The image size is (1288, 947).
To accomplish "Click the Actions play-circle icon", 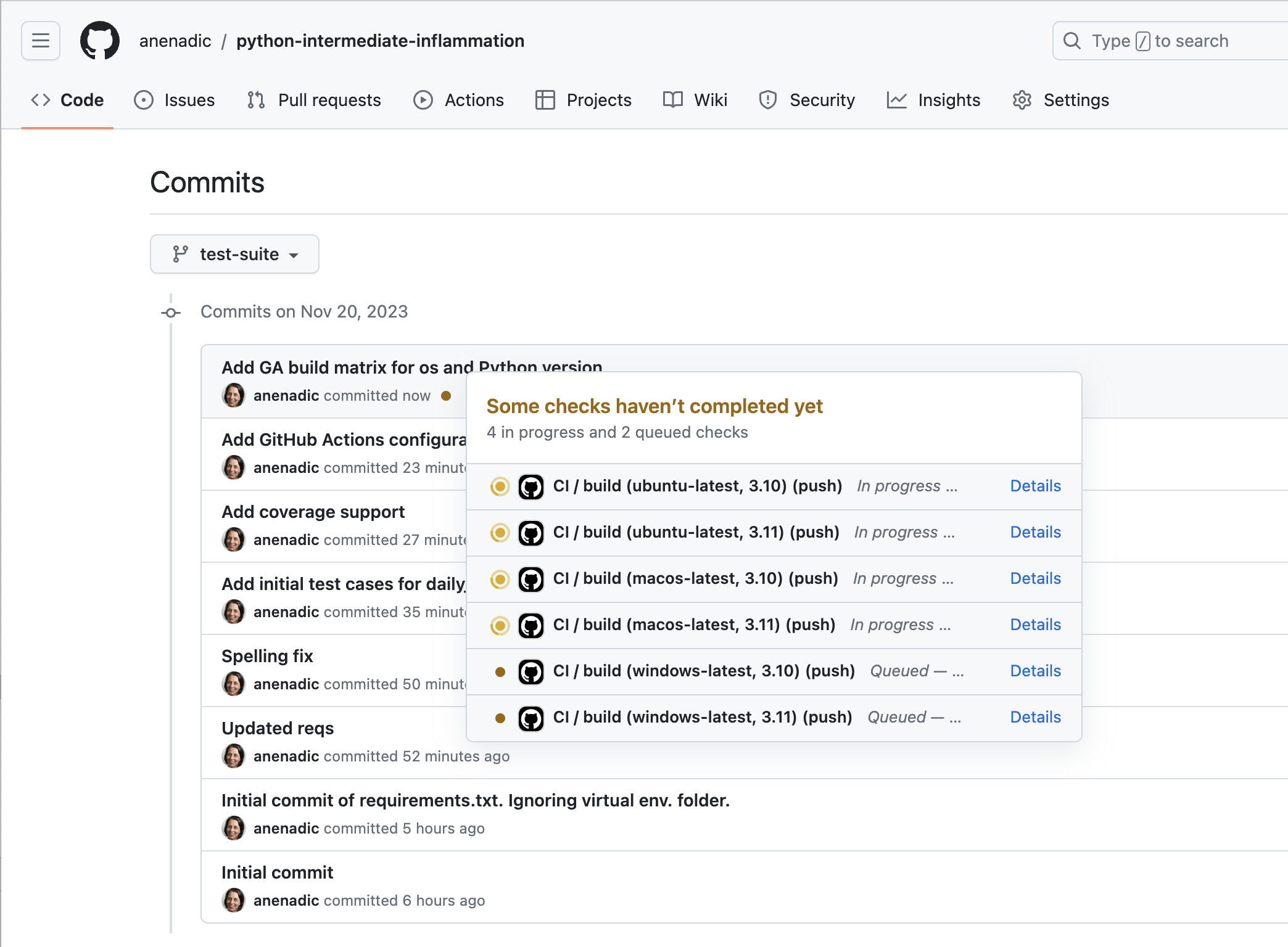I will [424, 100].
